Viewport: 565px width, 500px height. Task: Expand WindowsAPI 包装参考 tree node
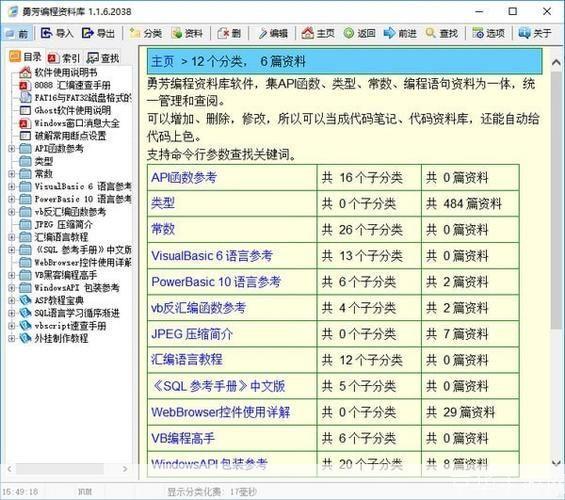(12, 288)
